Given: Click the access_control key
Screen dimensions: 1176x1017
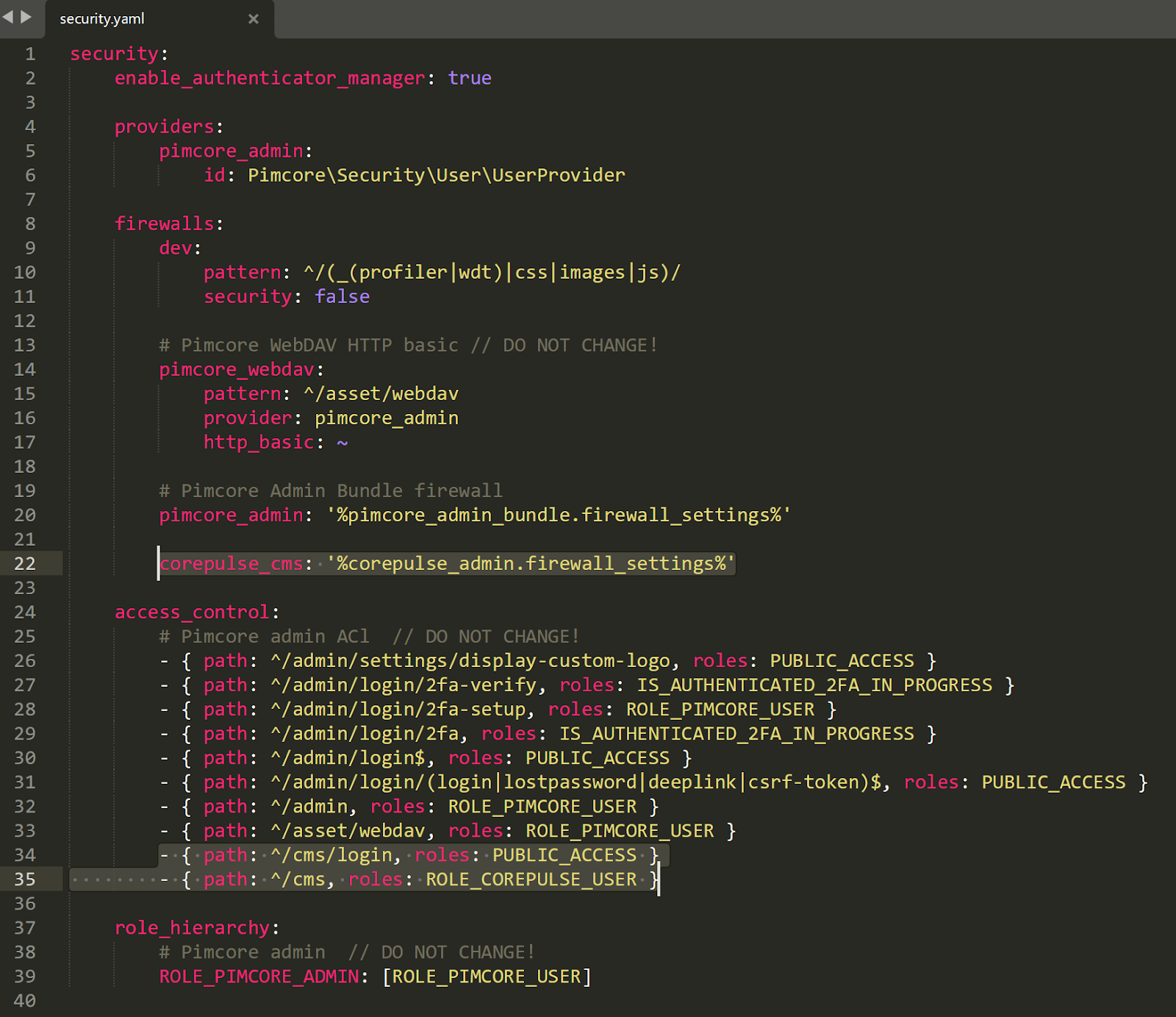Looking at the screenshot, I should [191, 611].
